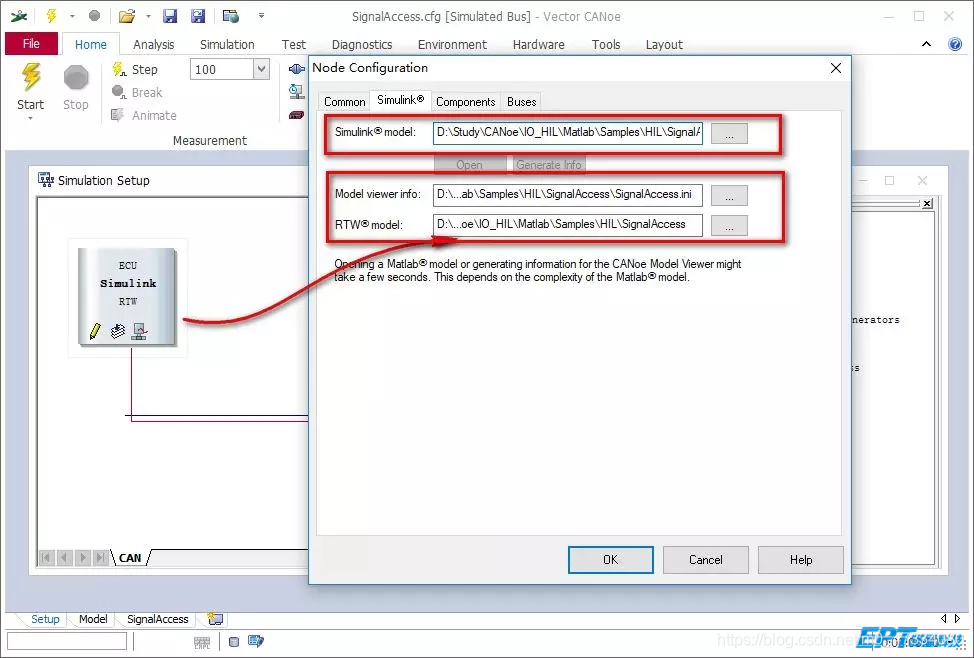Switch to the Simulation ribbon tab
Image resolution: width=974 pixels, height=658 pixels.
pos(227,45)
